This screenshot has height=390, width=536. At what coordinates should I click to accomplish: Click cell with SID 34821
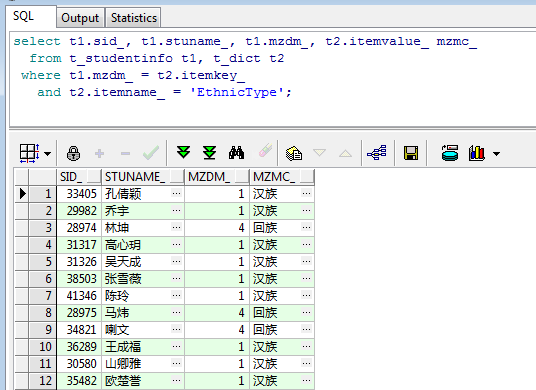click(x=79, y=330)
